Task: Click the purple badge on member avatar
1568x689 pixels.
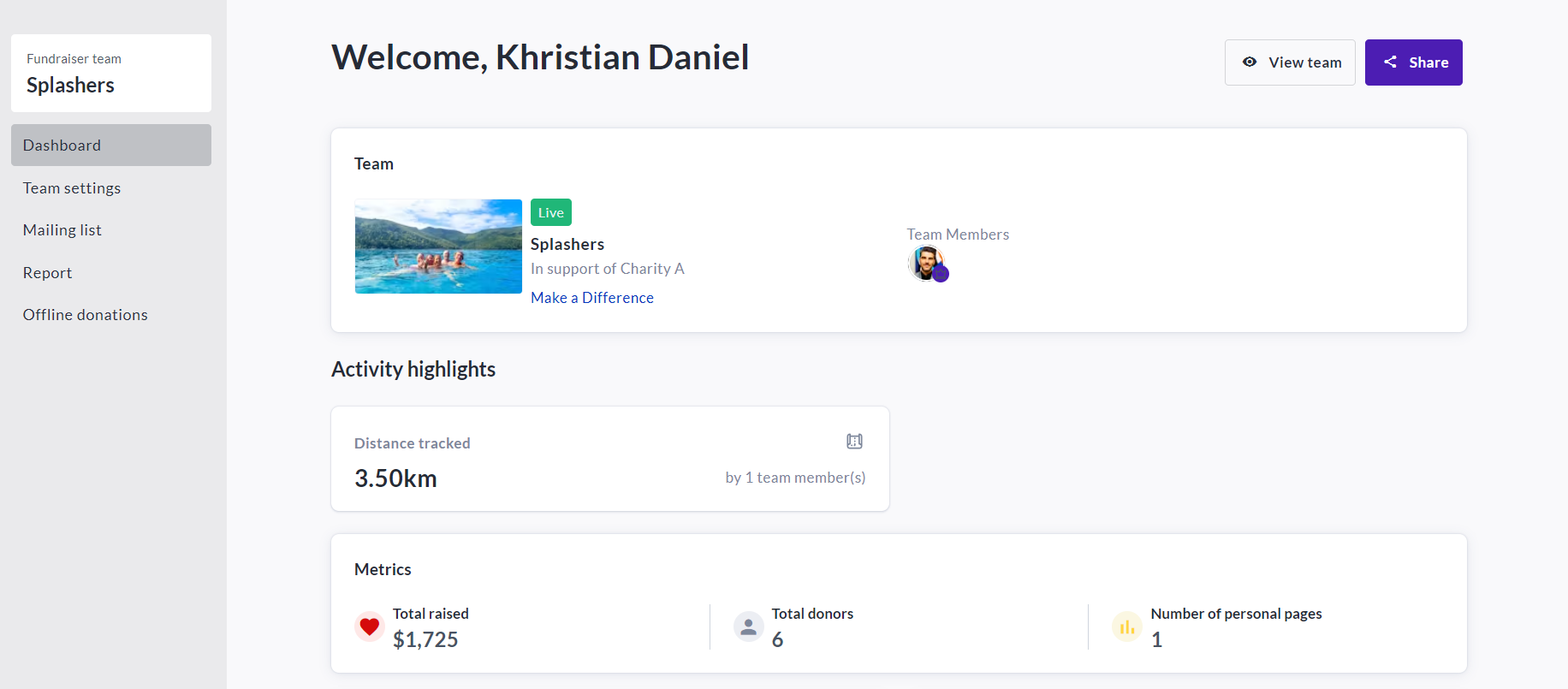Action: (x=941, y=274)
